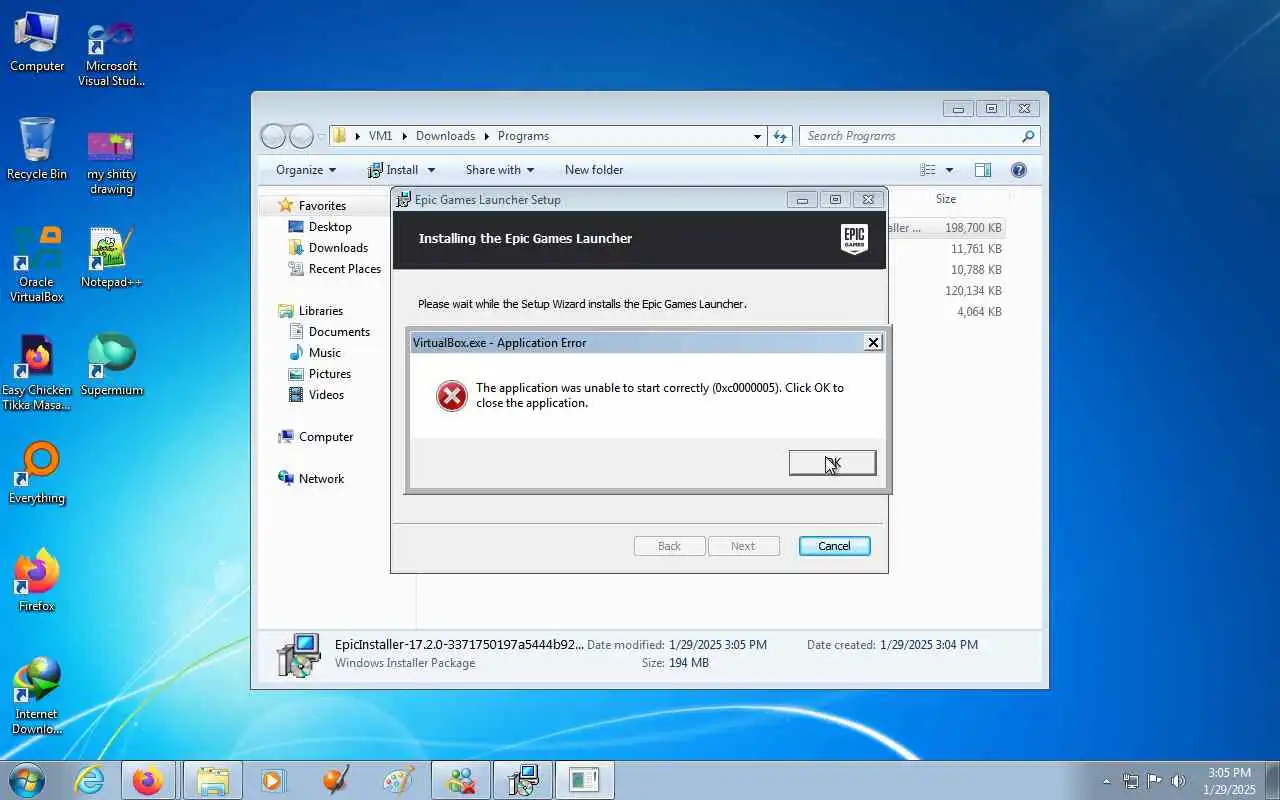Launch Notepad++ desktop shortcut
Screen dimensions: 1280x800
(x=111, y=258)
